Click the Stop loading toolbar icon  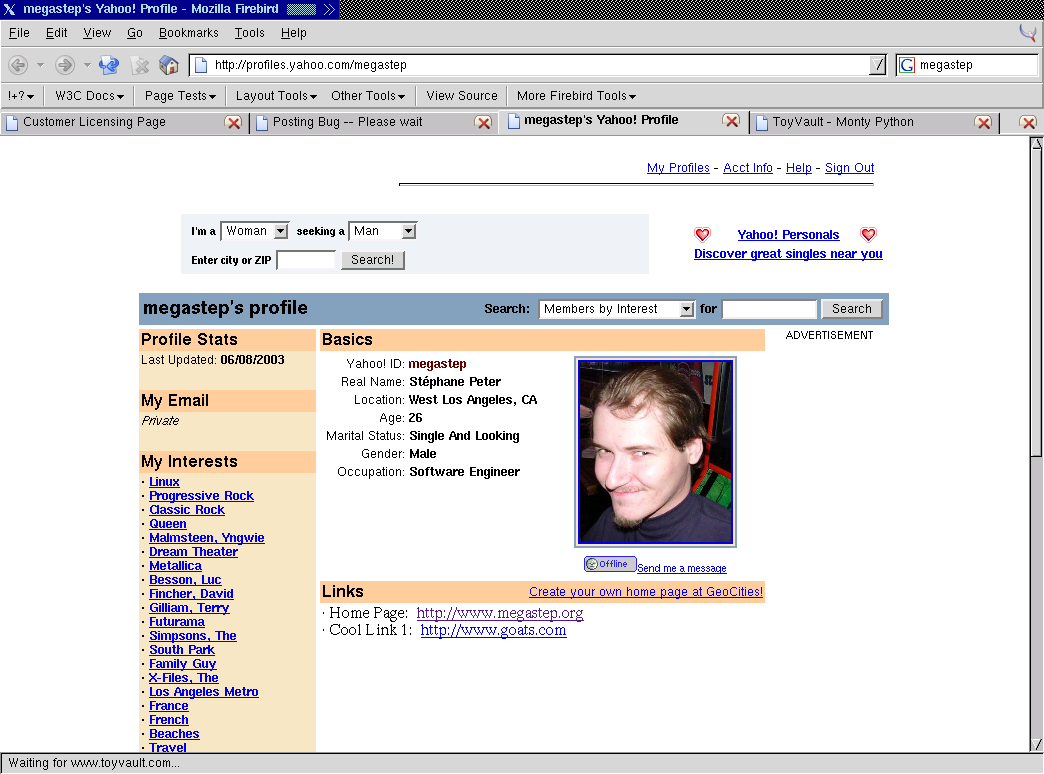click(x=140, y=65)
